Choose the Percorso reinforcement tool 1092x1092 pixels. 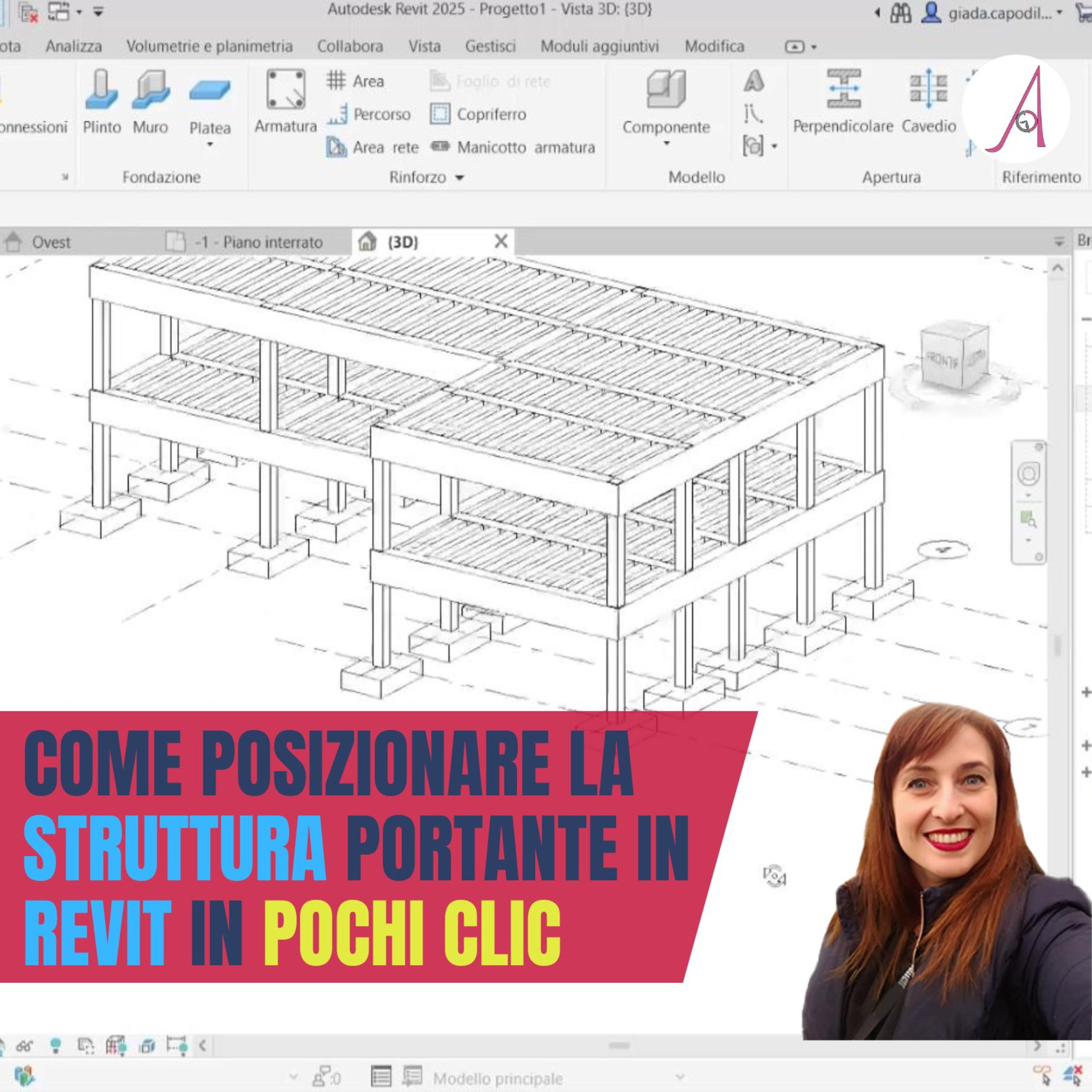pyautogui.click(x=368, y=114)
